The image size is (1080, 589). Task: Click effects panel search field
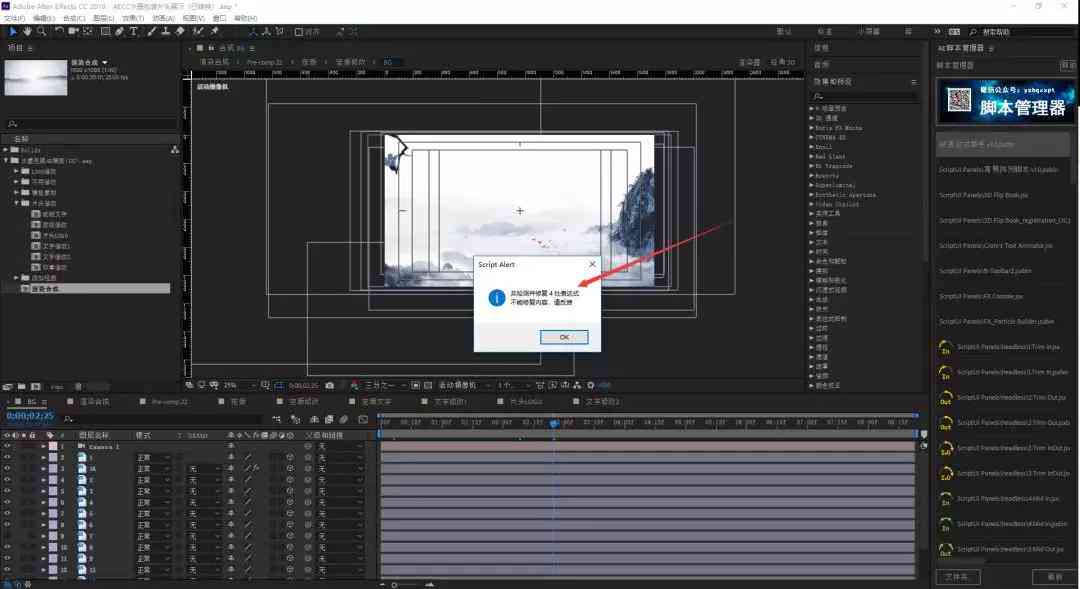(865, 96)
